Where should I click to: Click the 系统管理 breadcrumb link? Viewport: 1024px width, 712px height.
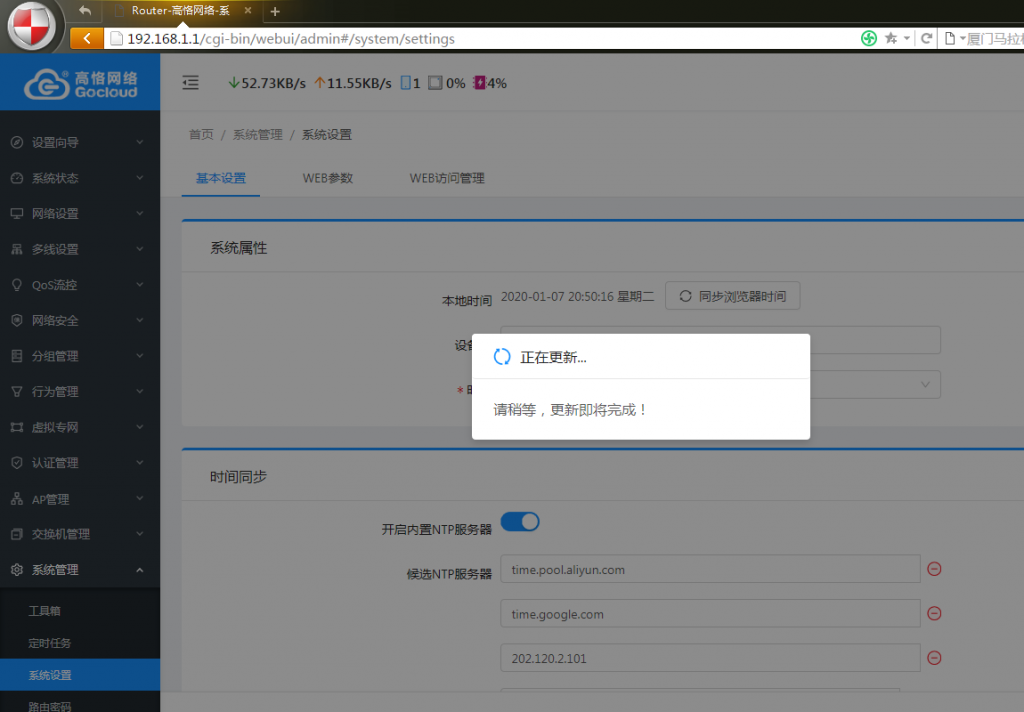pyautogui.click(x=257, y=135)
